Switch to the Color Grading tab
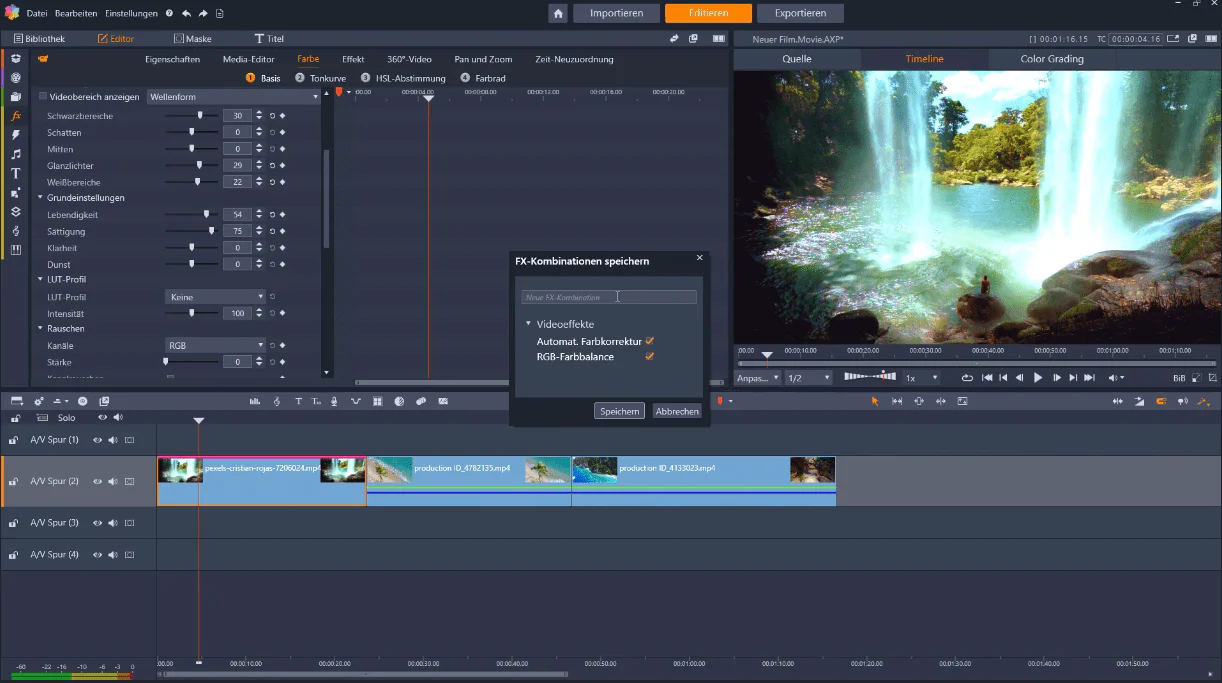Image resolution: width=1222 pixels, height=683 pixels. coord(1051,59)
